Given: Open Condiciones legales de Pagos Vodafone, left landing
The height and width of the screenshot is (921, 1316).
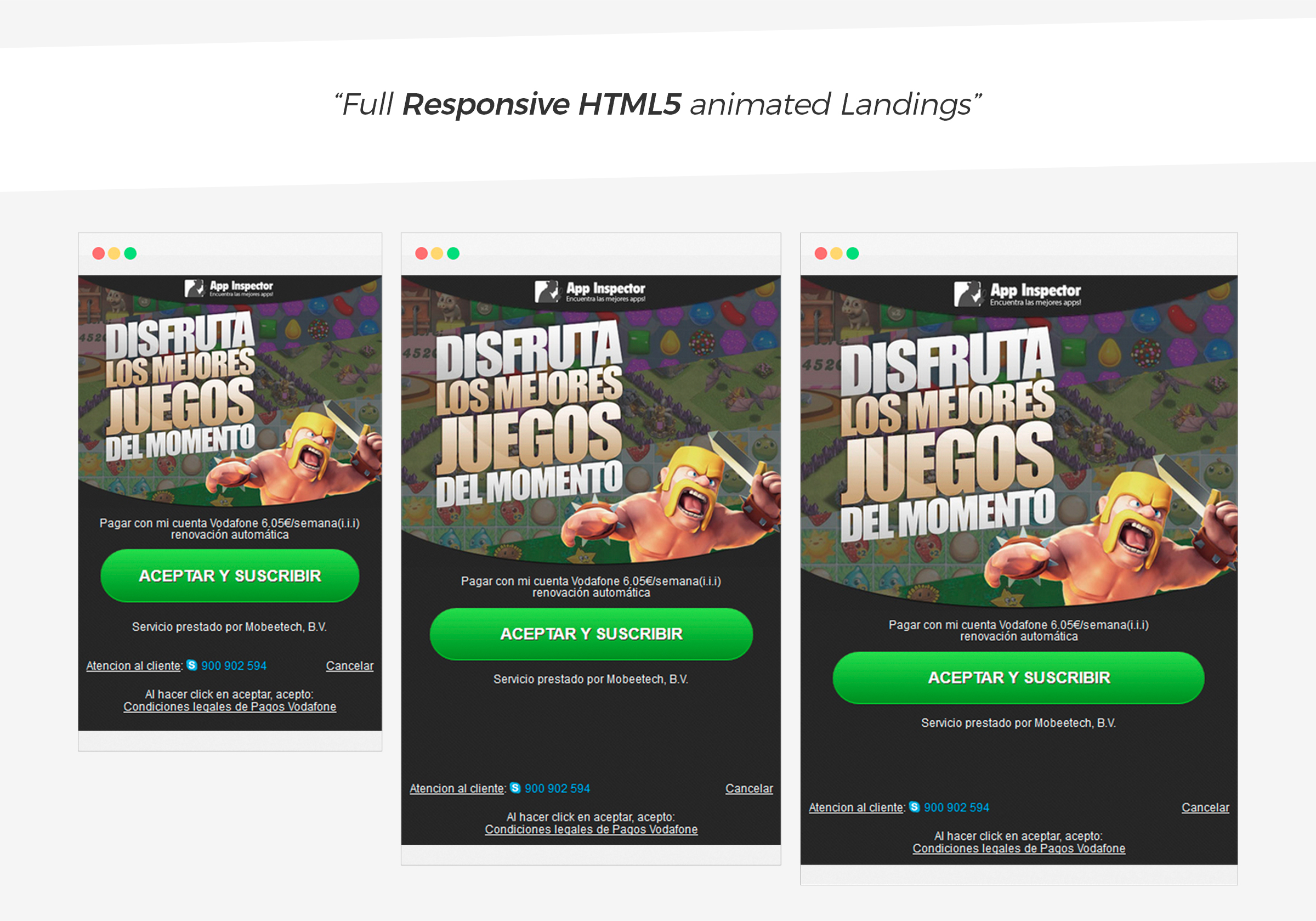Looking at the screenshot, I should point(230,707).
